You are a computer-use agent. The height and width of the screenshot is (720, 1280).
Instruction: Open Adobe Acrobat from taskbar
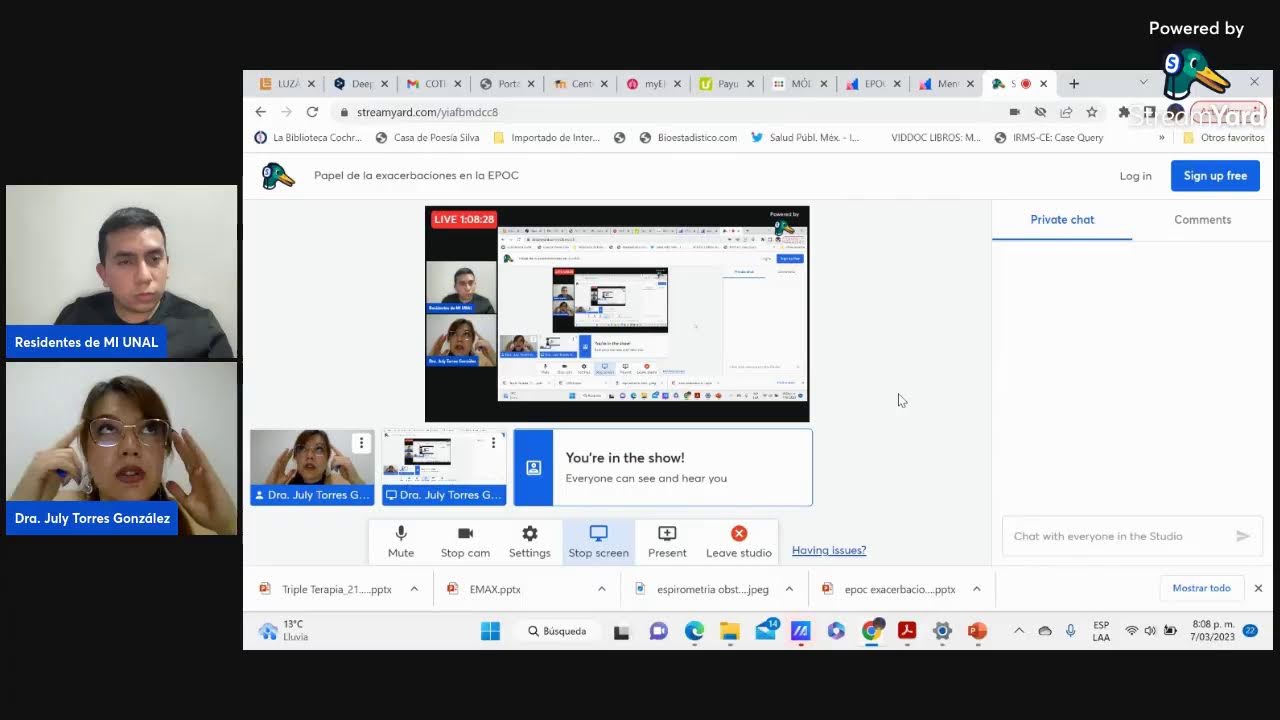coord(907,631)
